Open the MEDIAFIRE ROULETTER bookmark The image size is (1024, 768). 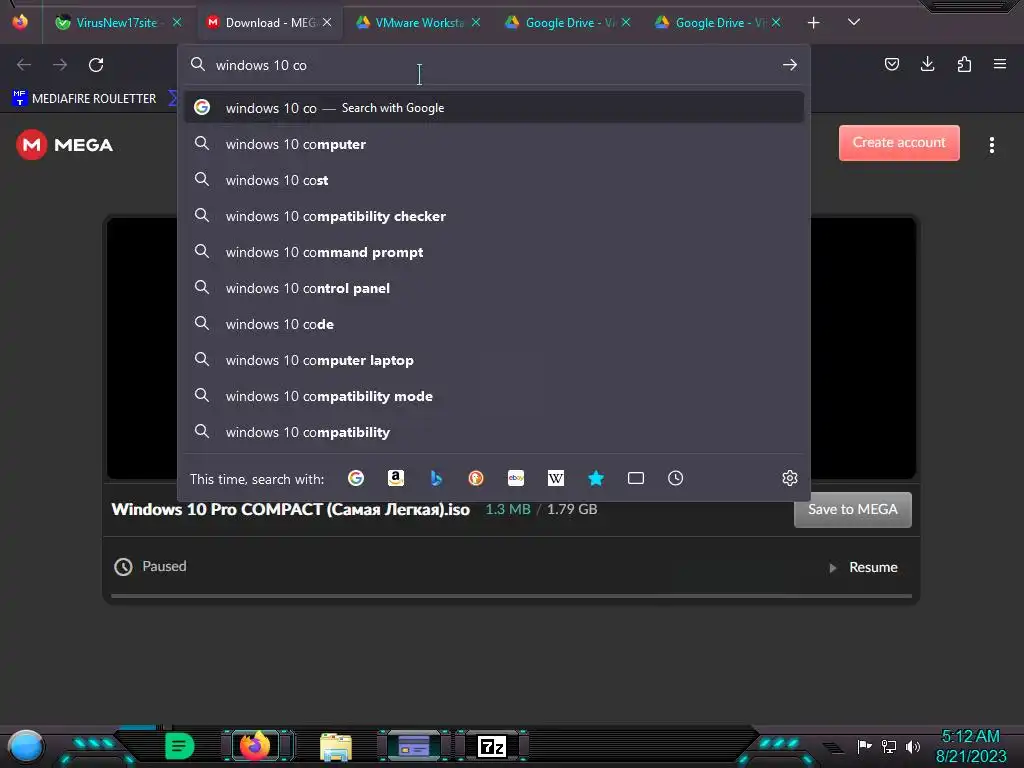coord(85,99)
